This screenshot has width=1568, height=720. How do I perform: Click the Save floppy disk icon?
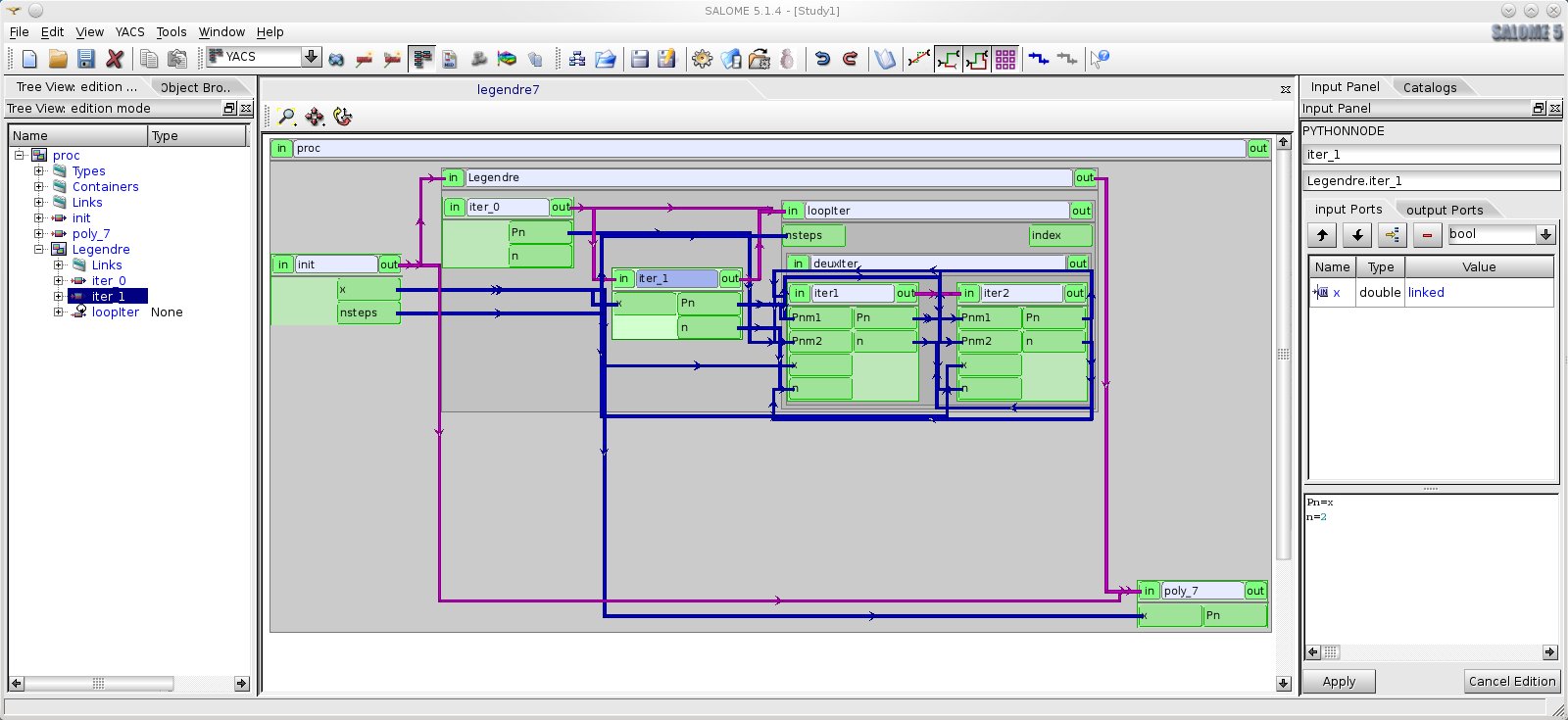click(86, 59)
